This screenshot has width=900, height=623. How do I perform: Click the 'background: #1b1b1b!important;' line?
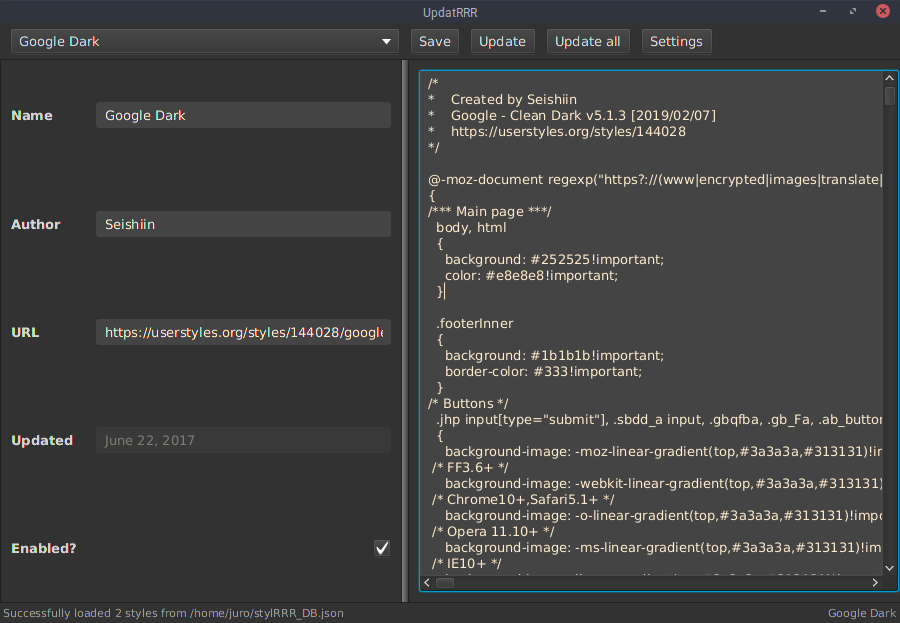(554, 355)
